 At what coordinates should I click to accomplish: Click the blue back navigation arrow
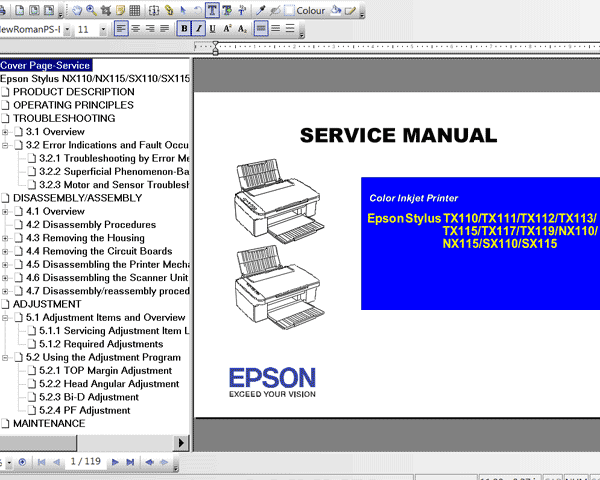(x=149, y=462)
